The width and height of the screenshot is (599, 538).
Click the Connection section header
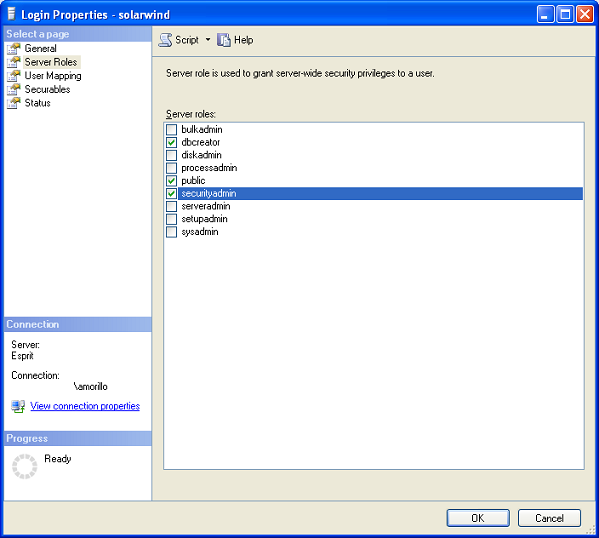[x=78, y=324]
